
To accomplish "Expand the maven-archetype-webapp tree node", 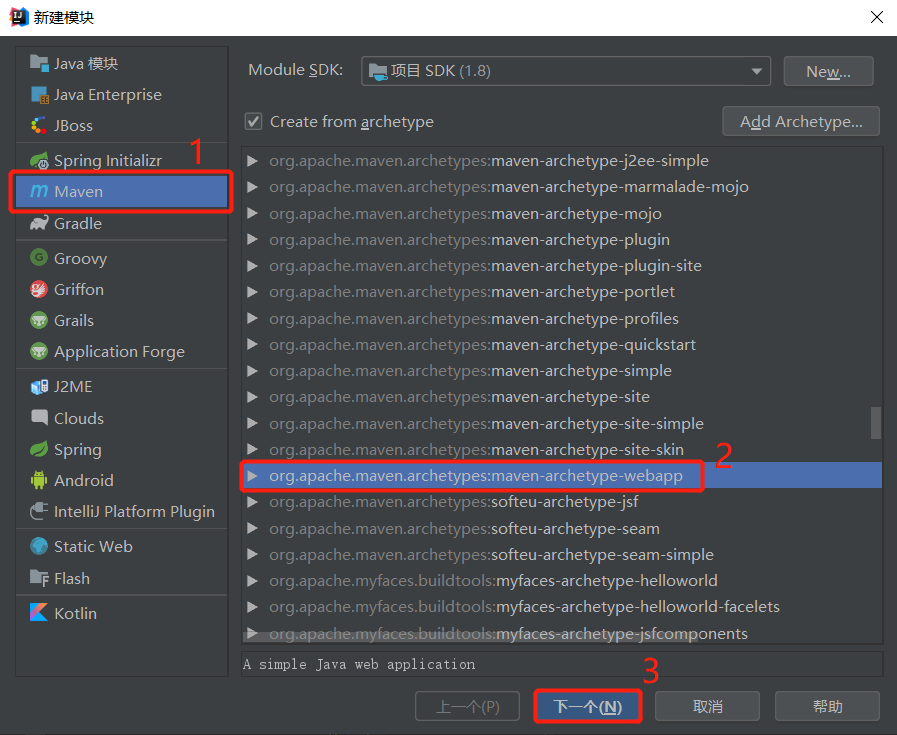I will tap(252, 476).
